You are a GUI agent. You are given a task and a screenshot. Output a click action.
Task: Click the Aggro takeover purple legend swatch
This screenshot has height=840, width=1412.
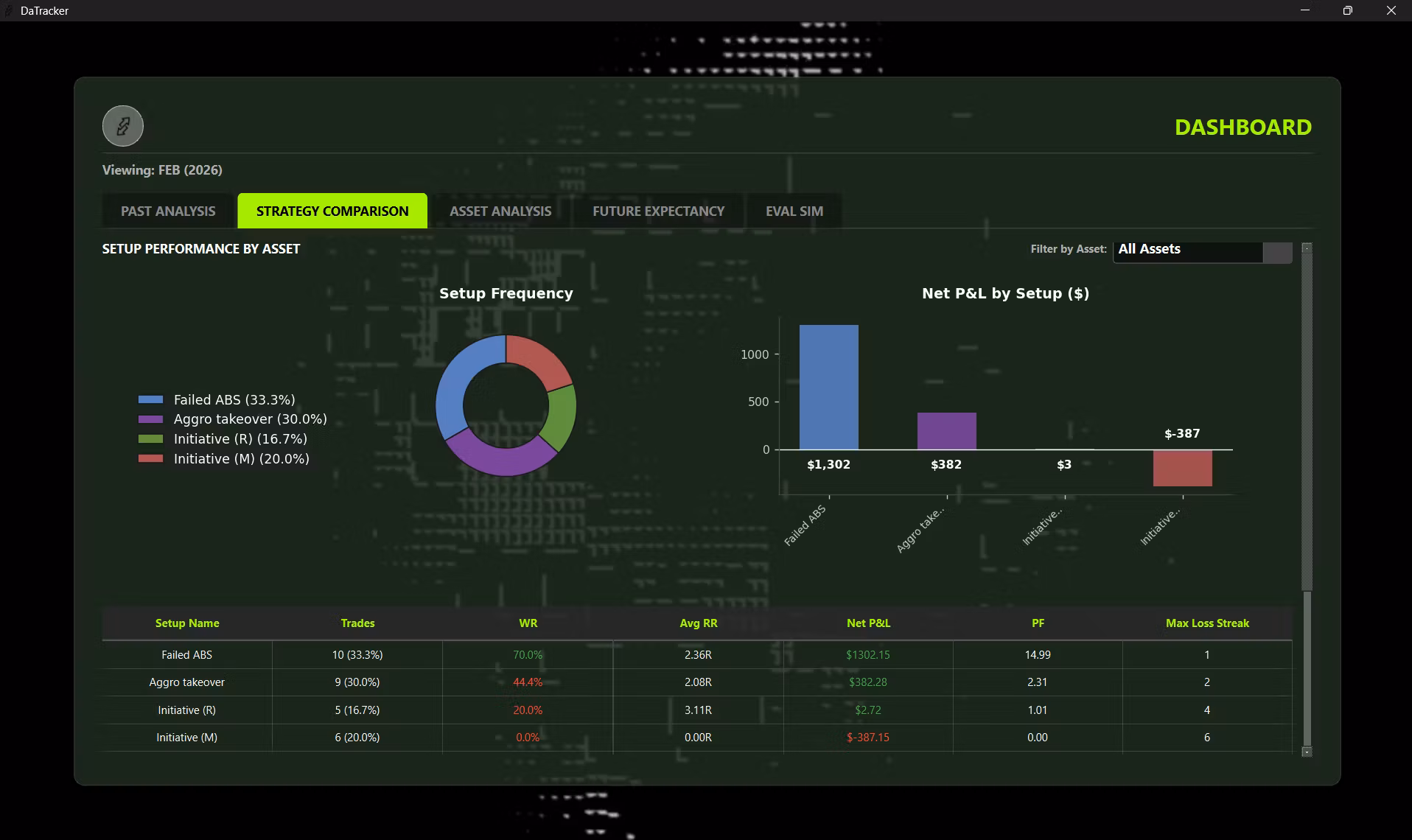coord(150,419)
